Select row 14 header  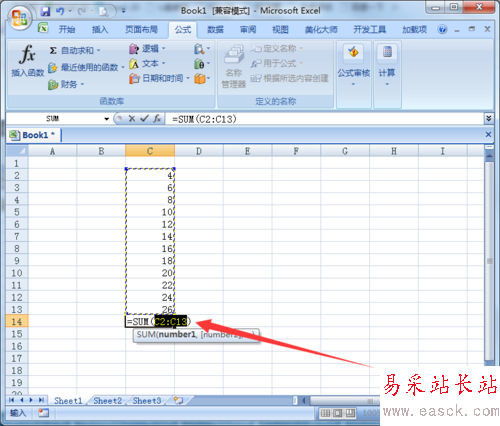(17, 322)
